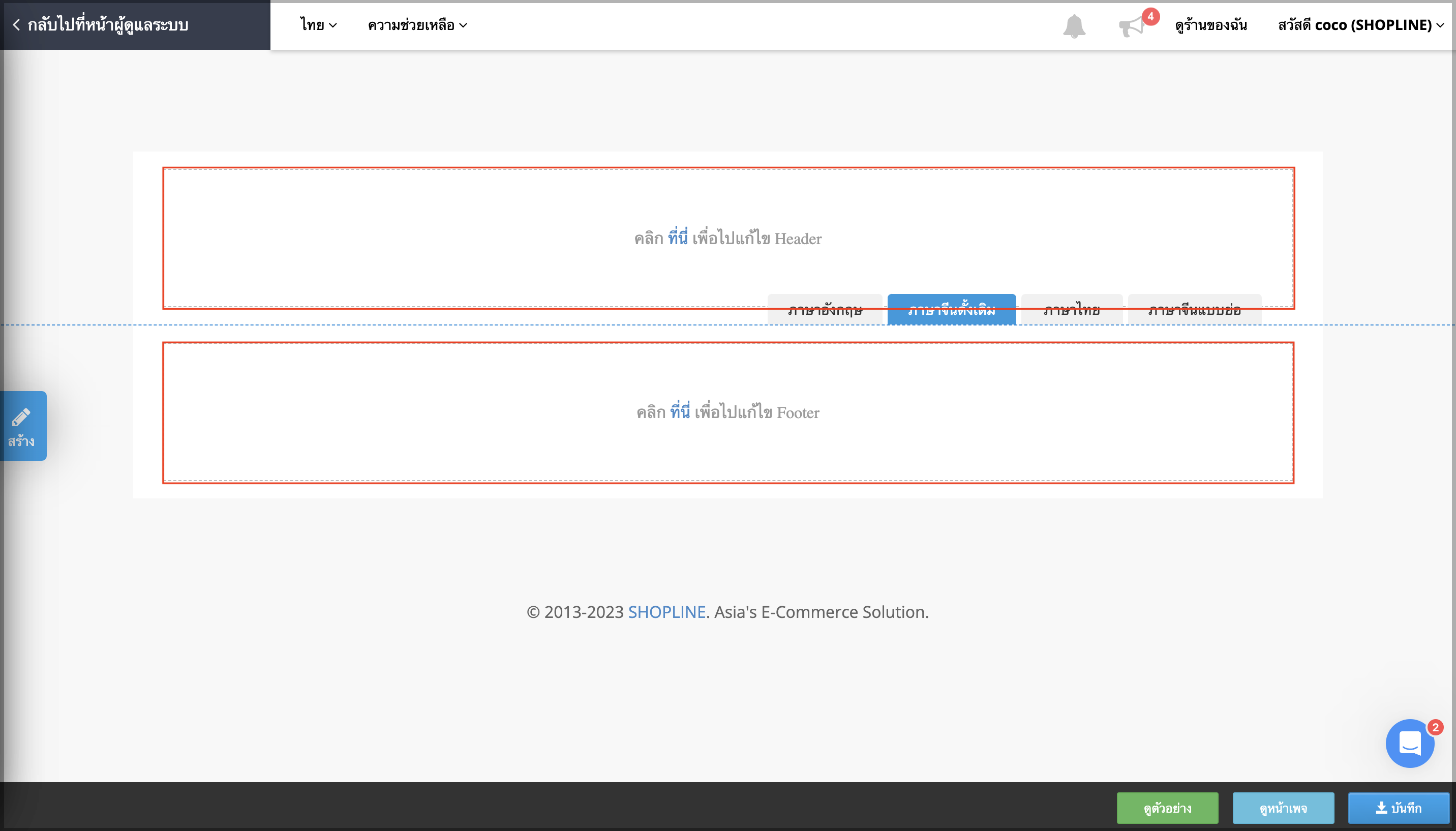Save the page with บันทึก button
1456x831 pixels.
tap(1399, 808)
